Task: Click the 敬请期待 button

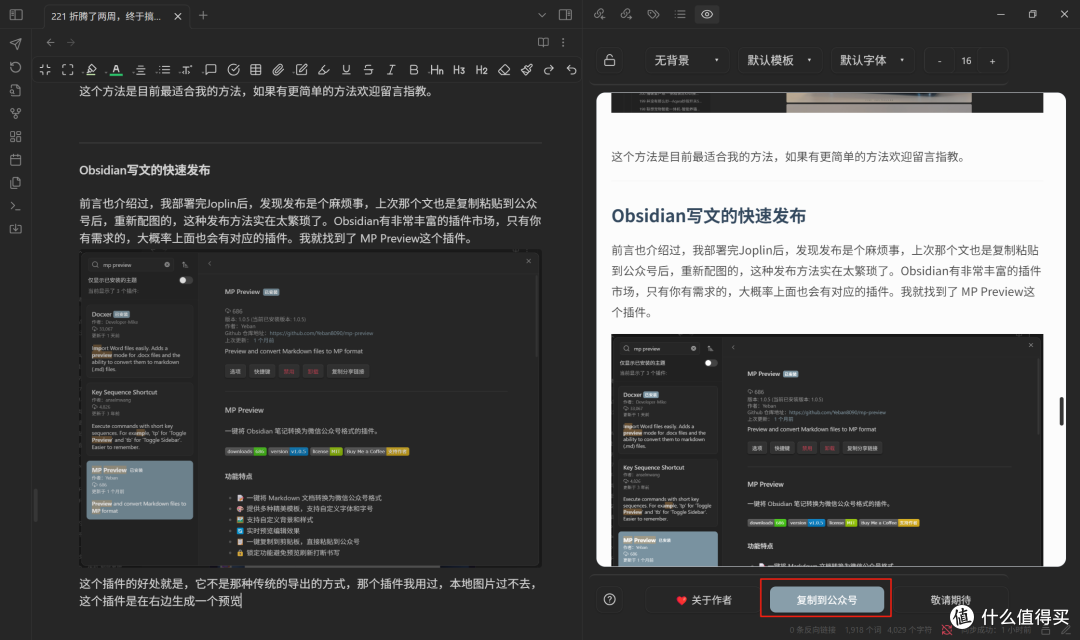Action: coord(951,600)
